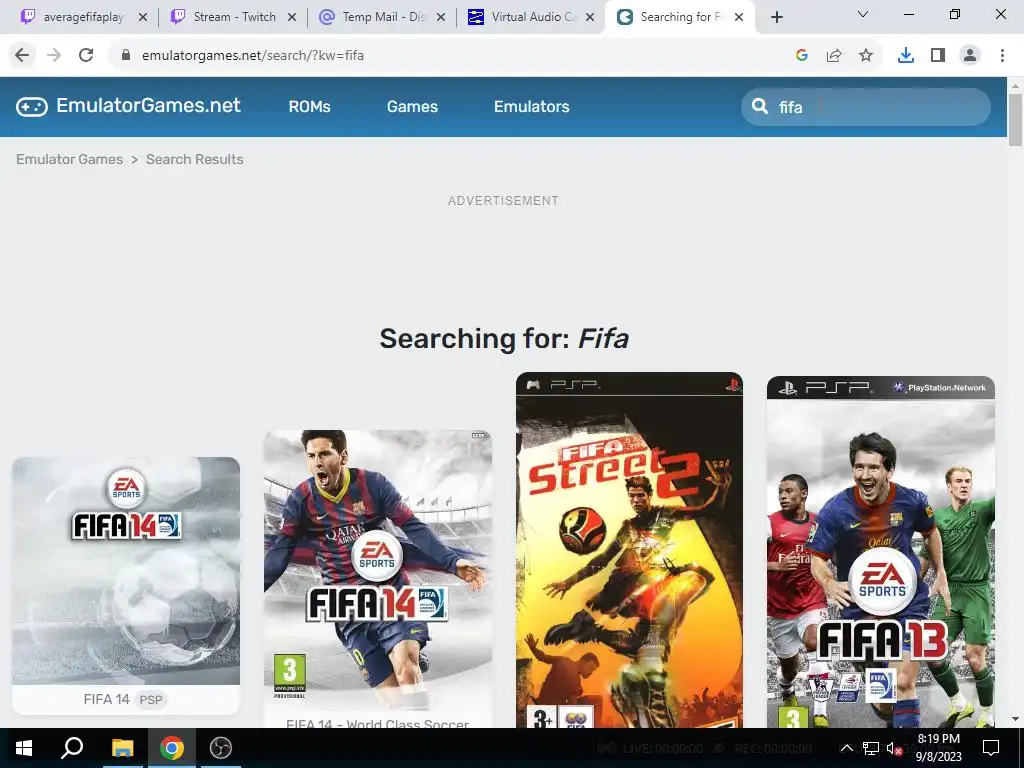Expand tab search chevron
The width and height of the screenshot is (1024, 768).
863,14
